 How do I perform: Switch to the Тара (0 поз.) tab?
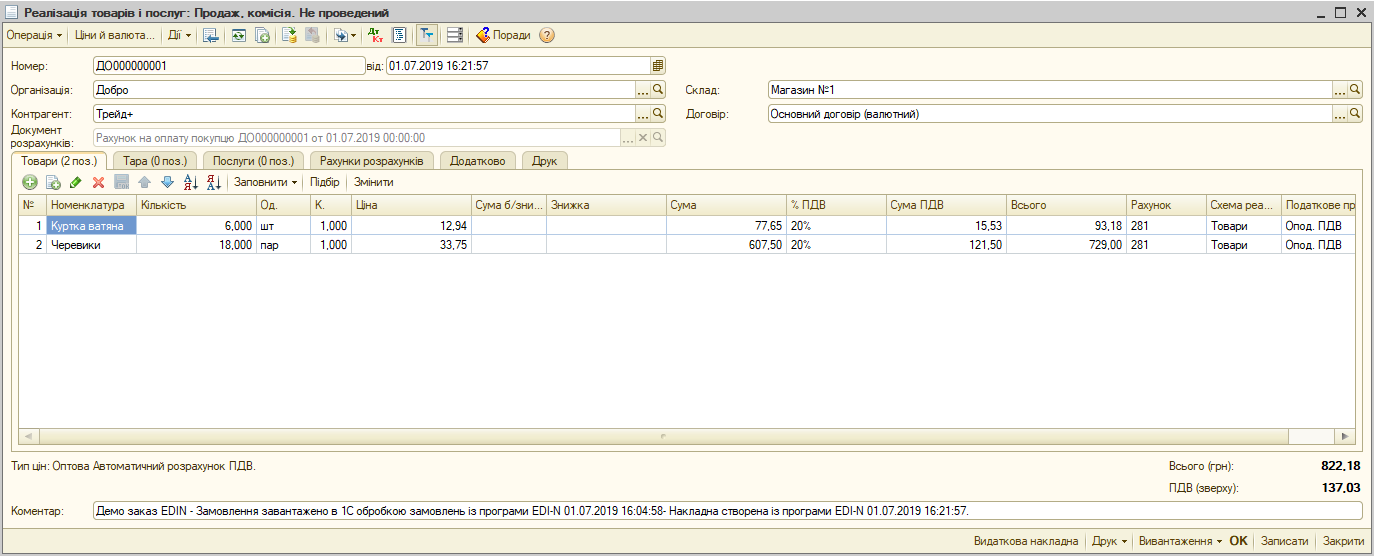click(155, 160)
